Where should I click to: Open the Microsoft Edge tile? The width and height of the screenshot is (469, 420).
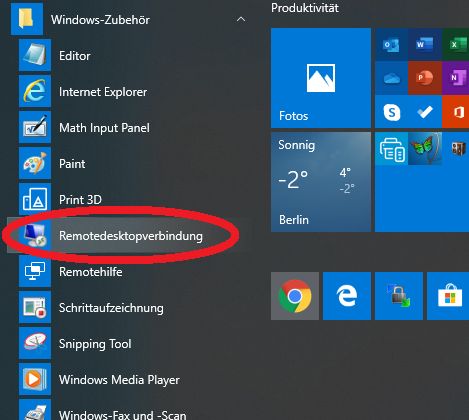[347, 296]
